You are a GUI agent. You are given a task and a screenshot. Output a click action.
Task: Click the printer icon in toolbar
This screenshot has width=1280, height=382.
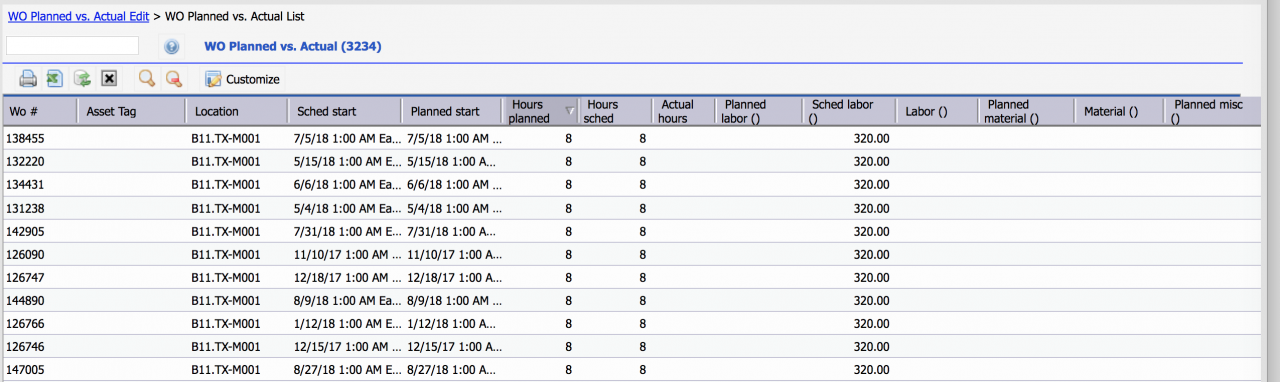tap(28, 79)
